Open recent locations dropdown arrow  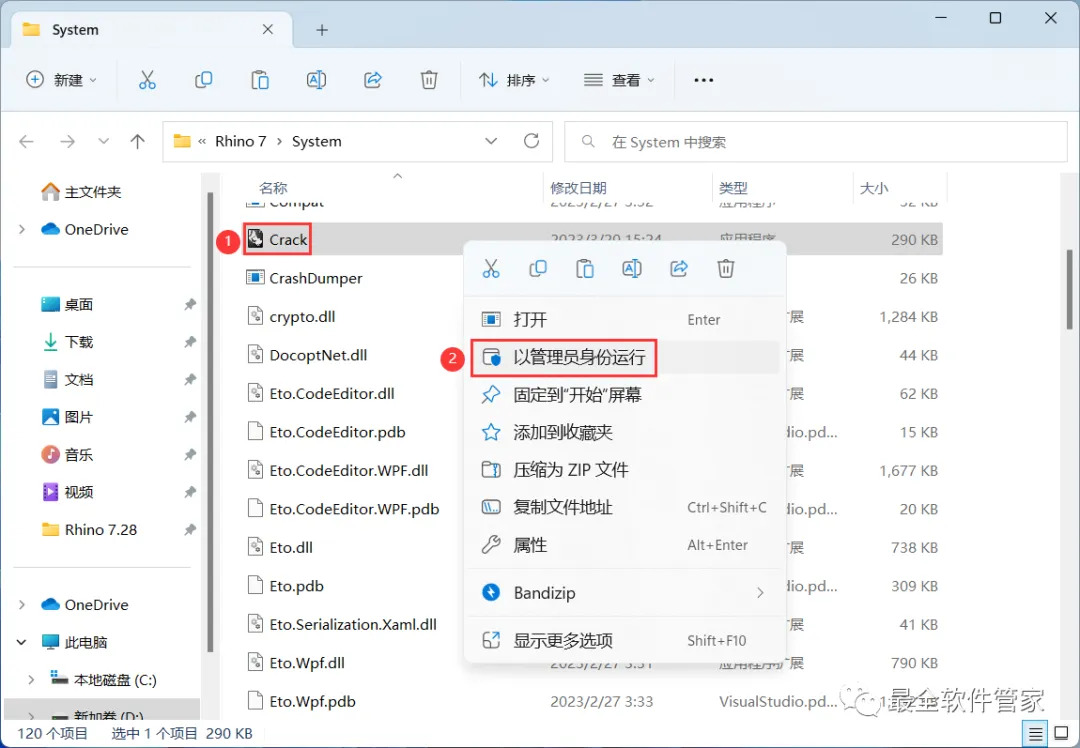coord(103,141)
